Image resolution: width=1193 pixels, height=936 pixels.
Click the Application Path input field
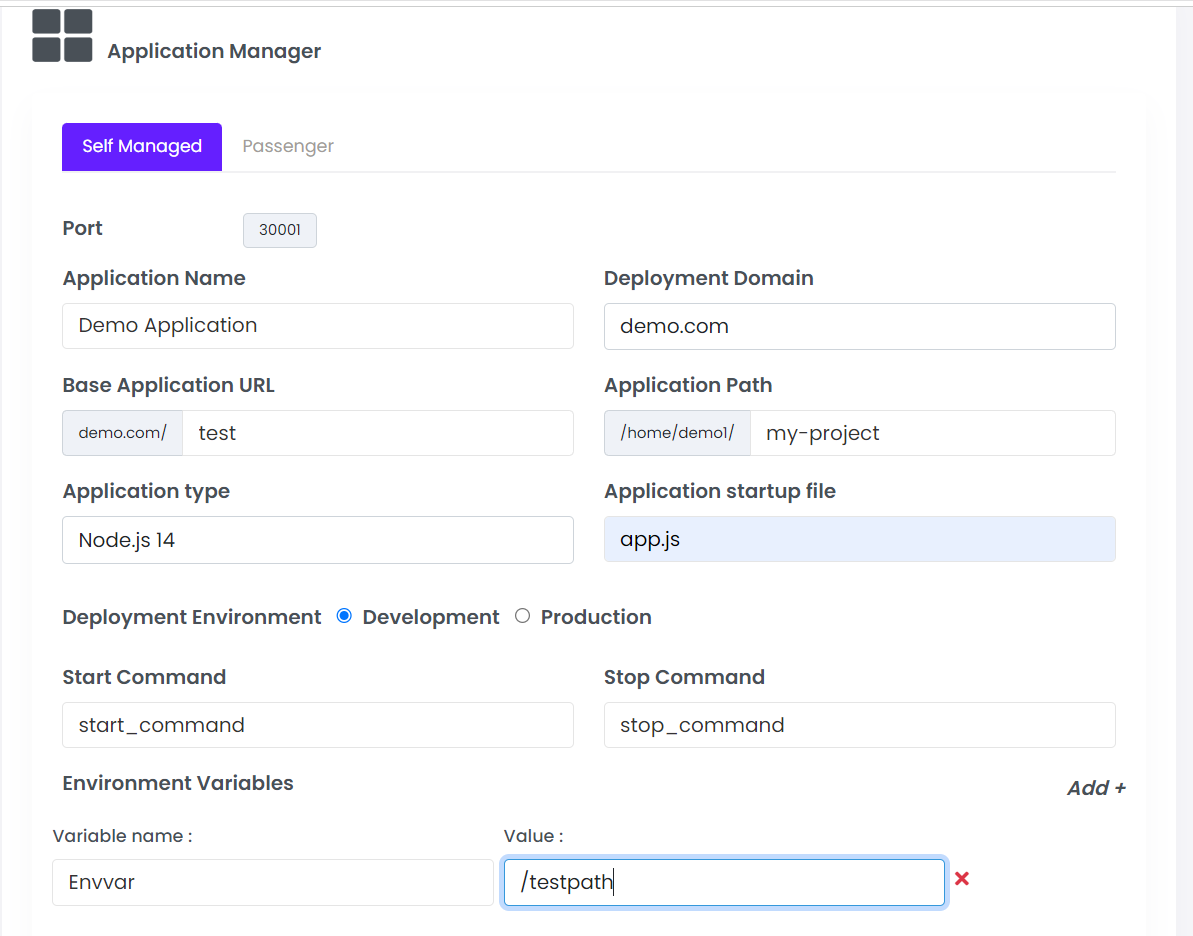click(x=932, y=433)
